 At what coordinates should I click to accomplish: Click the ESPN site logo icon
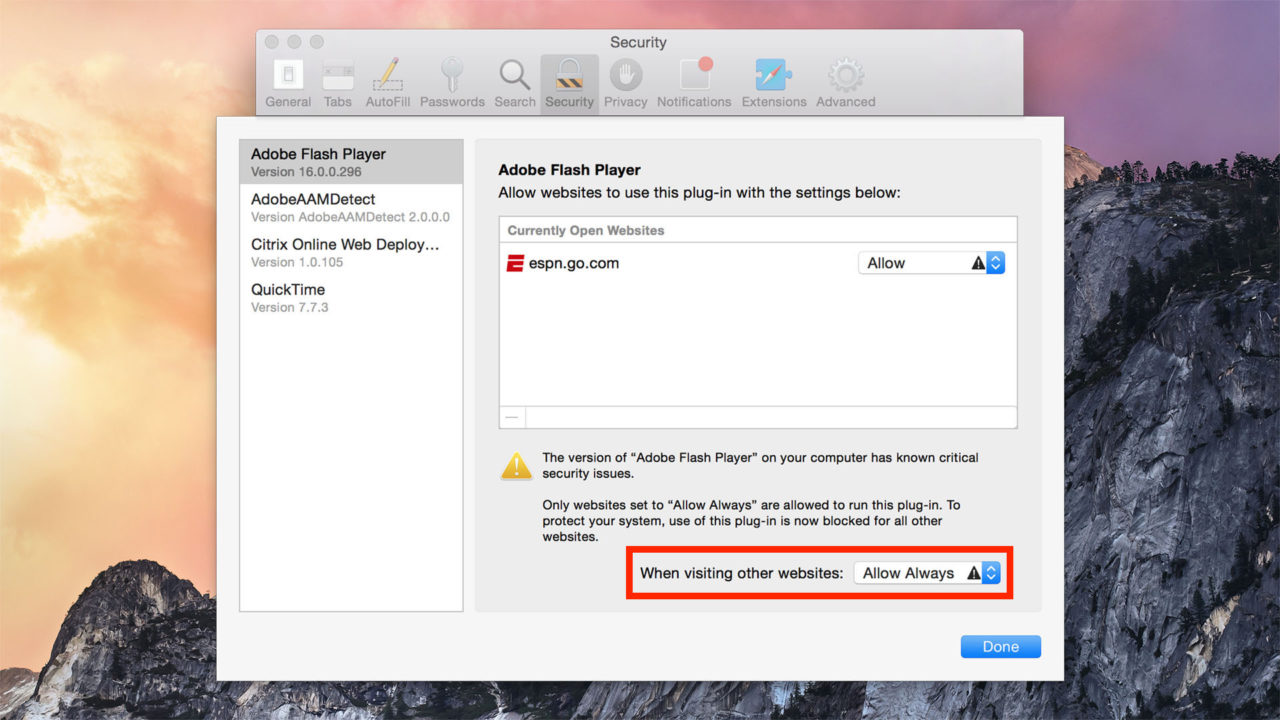click(x=515, y=264)
